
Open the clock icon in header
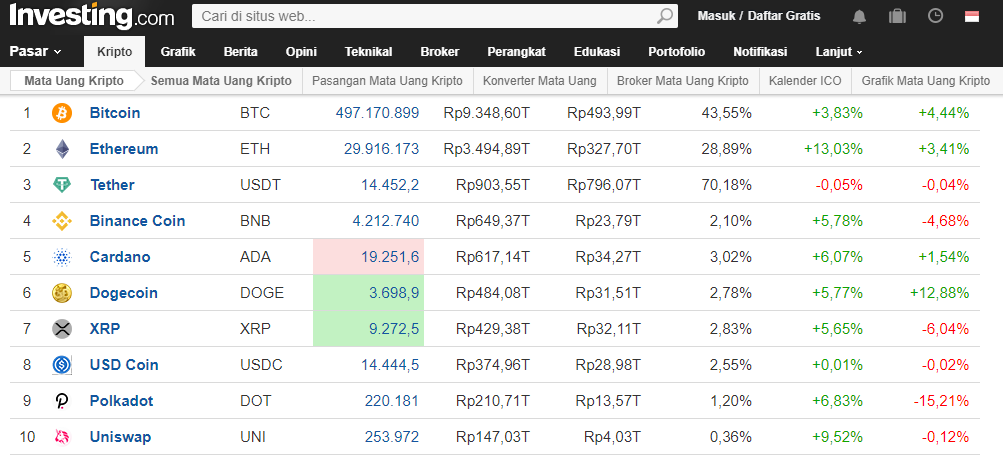(935, 16)
